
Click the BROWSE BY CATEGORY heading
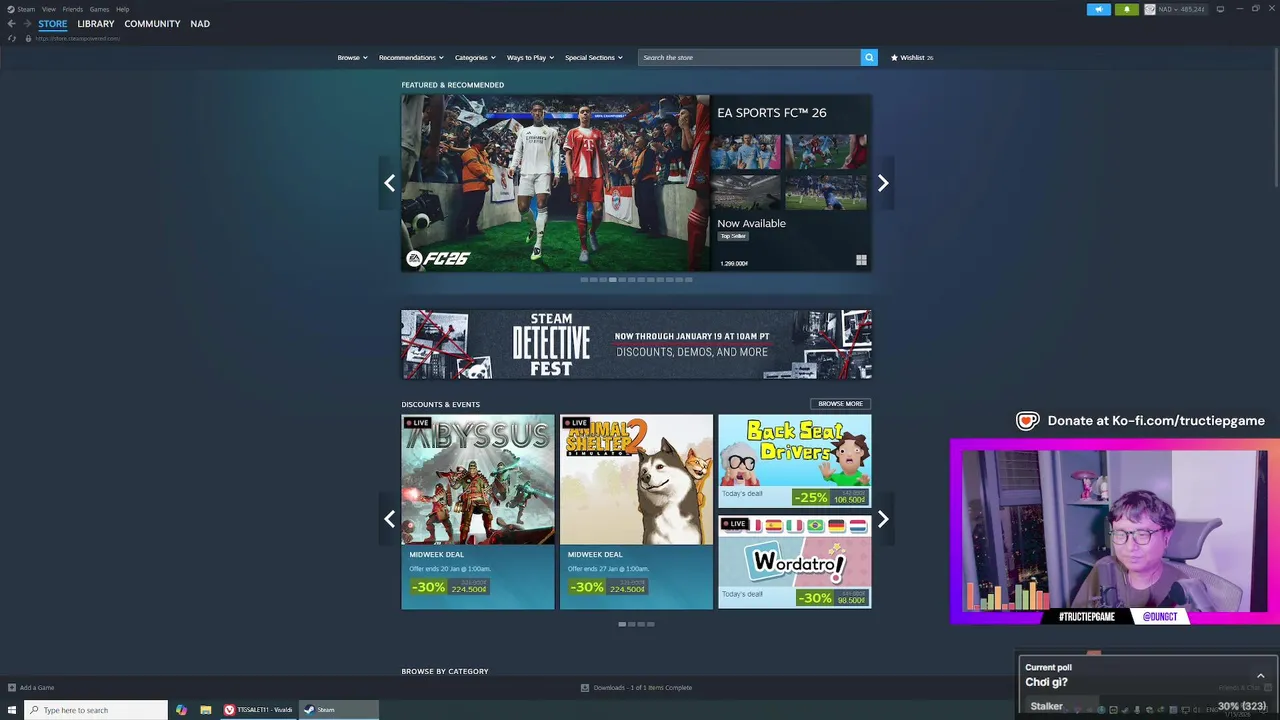click(445, 671)
